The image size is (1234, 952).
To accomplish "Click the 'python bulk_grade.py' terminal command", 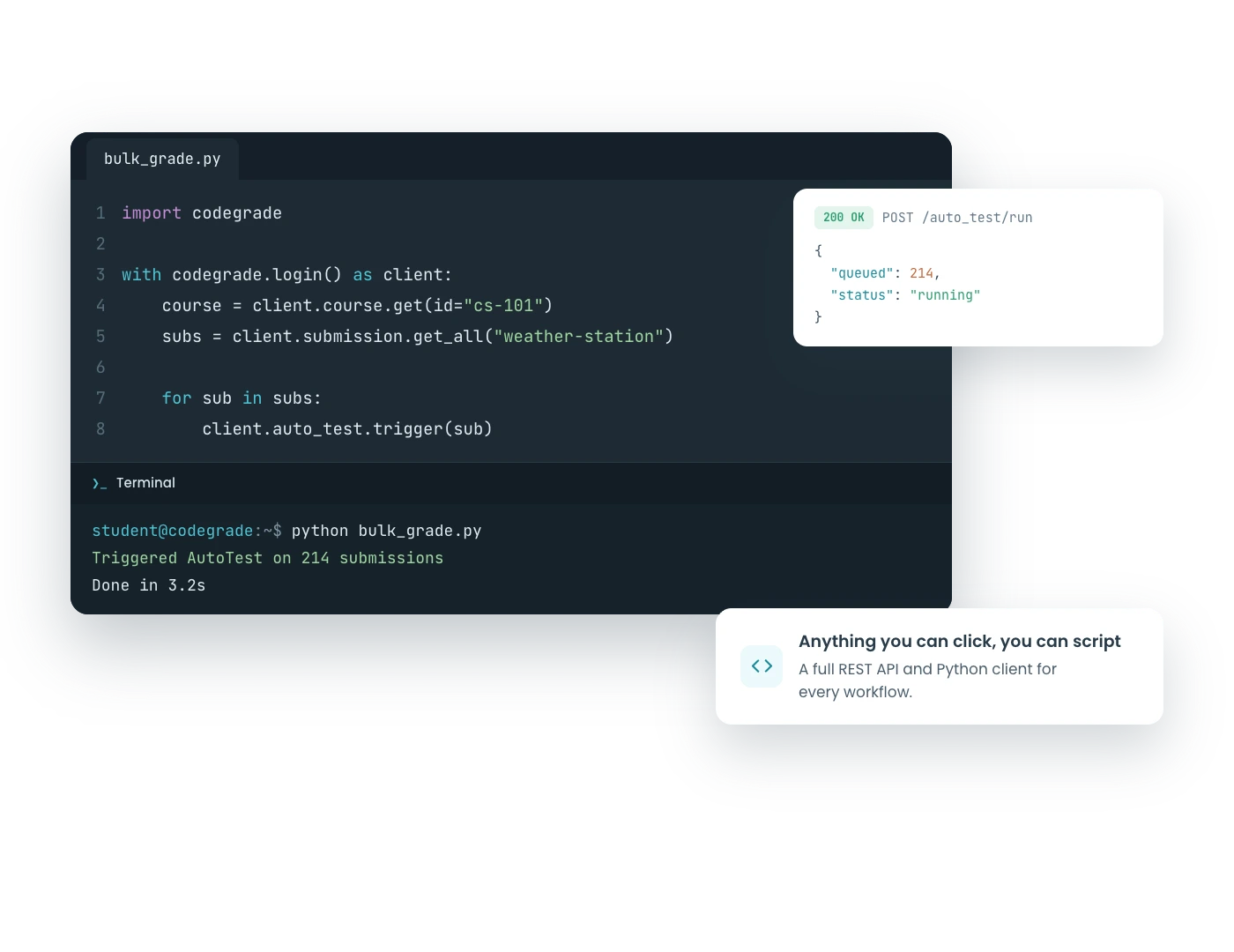I will (x=386, y=531).
